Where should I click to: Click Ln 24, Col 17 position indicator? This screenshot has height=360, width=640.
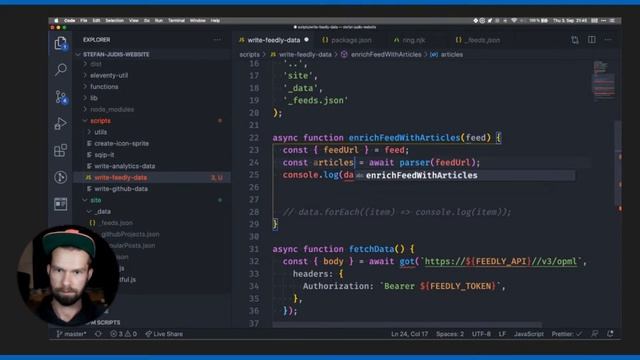click(x=409, y=334)
